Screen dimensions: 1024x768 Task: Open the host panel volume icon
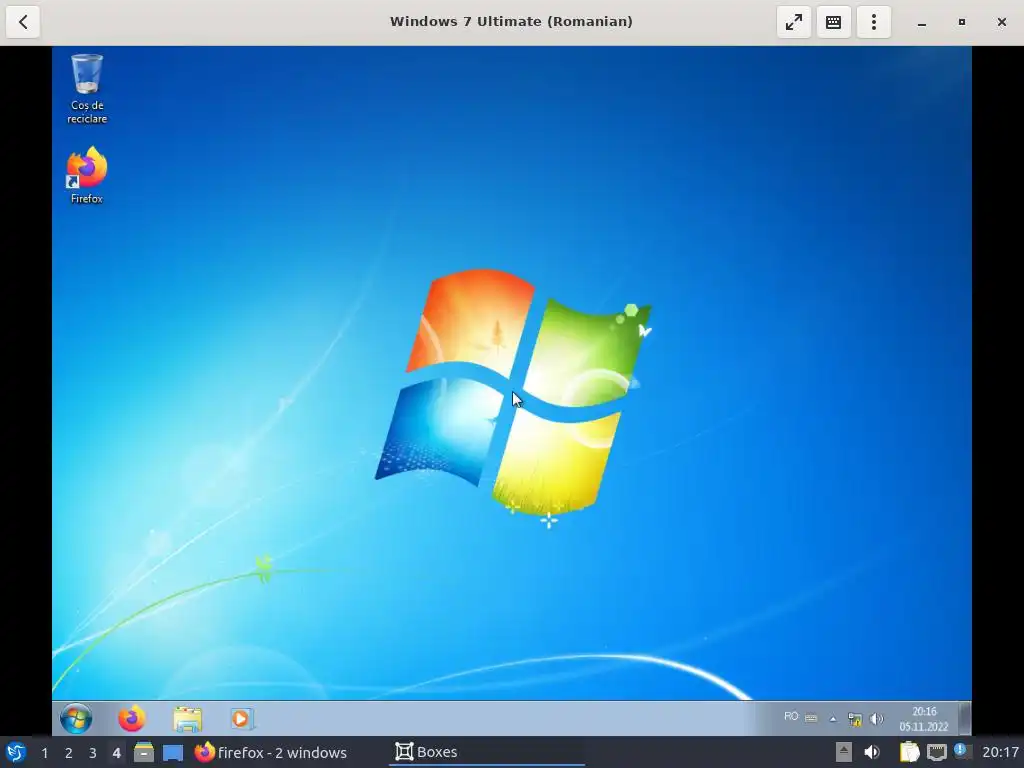[x=872, y=752]
